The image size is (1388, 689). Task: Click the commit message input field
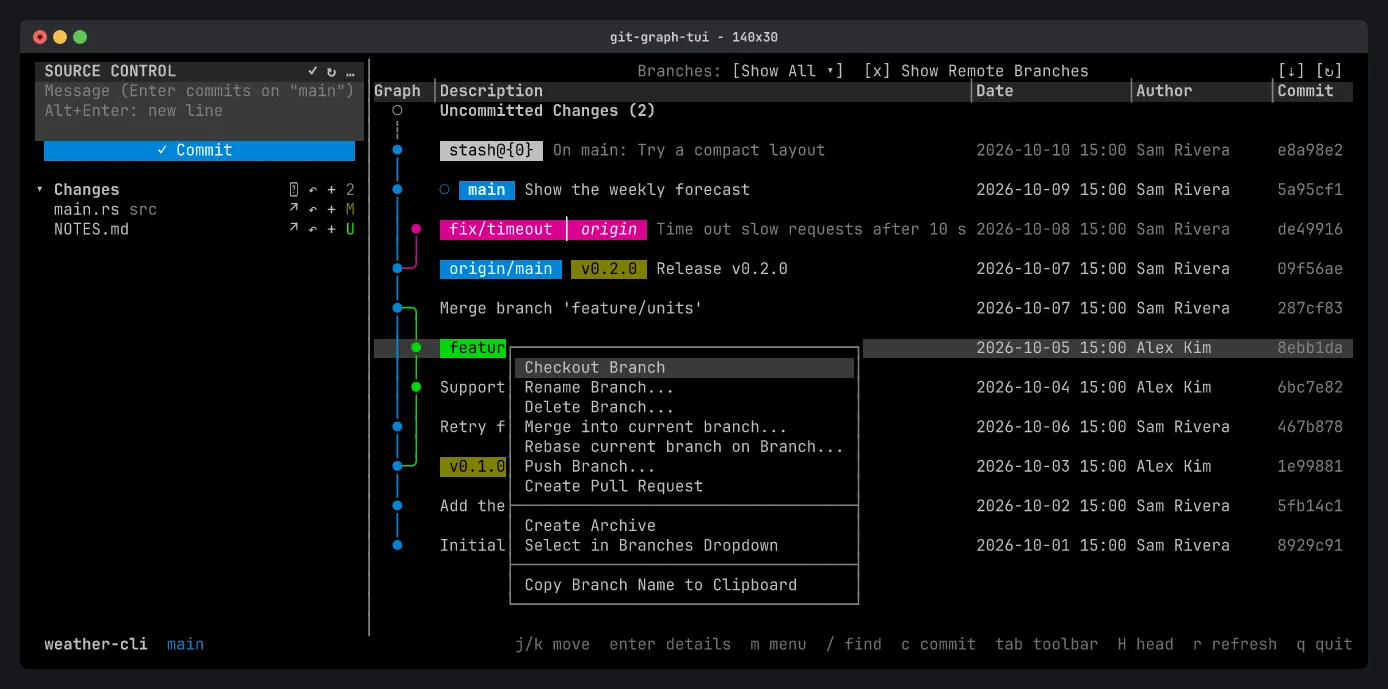tap(199, 101)
